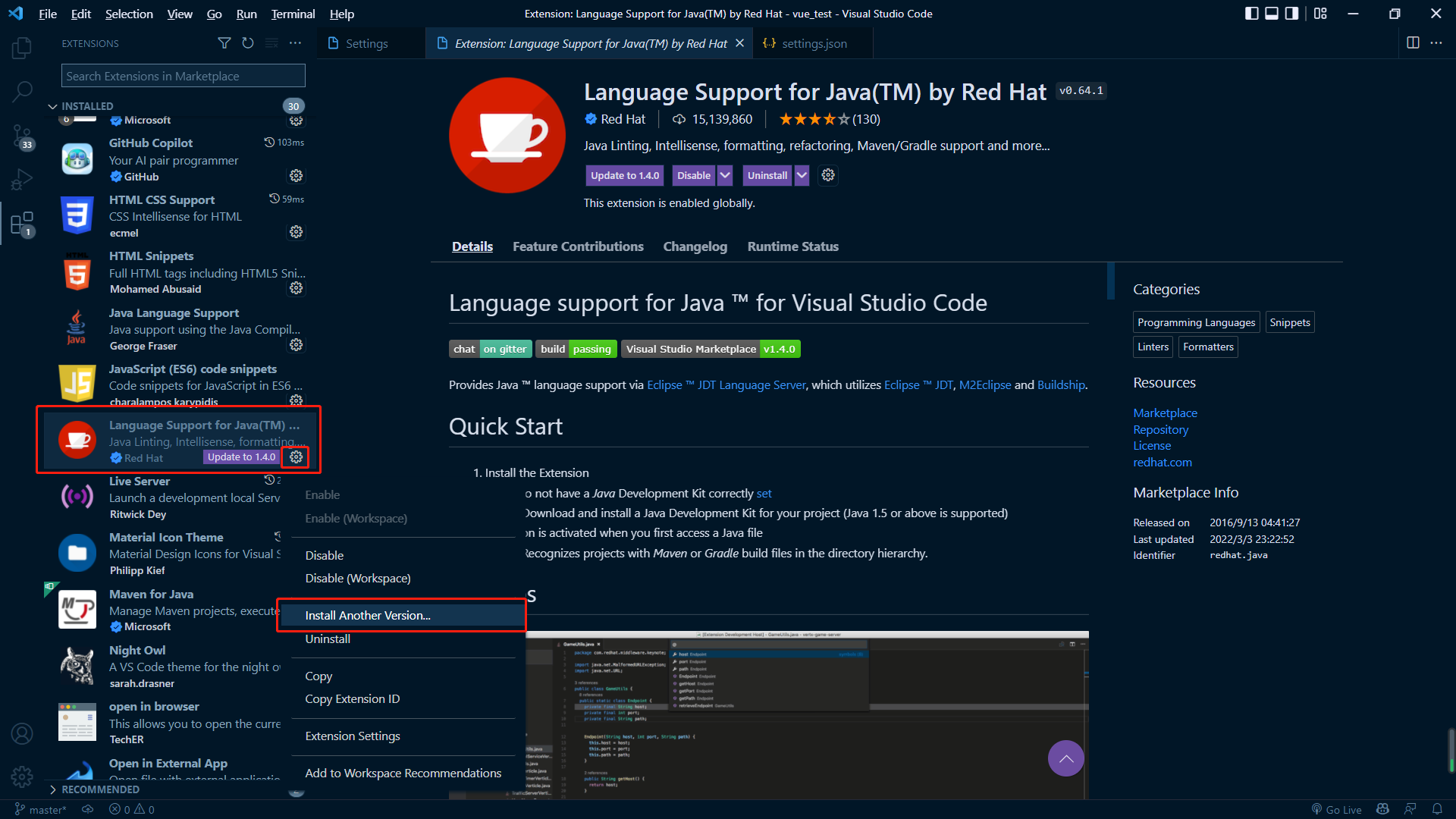Click the star rating (130)
This screenshot has width=1456, height=819.
[829, 119]
